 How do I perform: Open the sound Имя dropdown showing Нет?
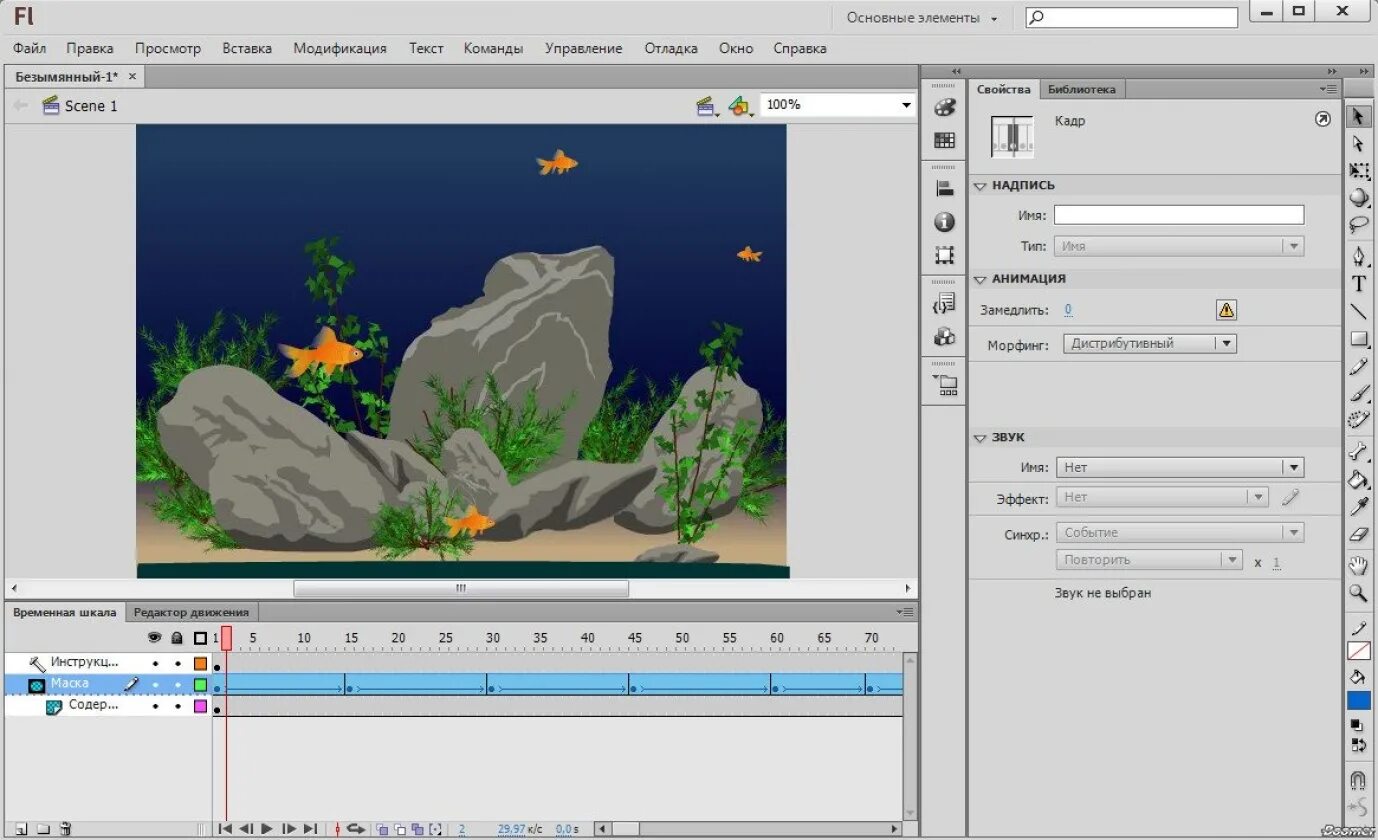1180,467
